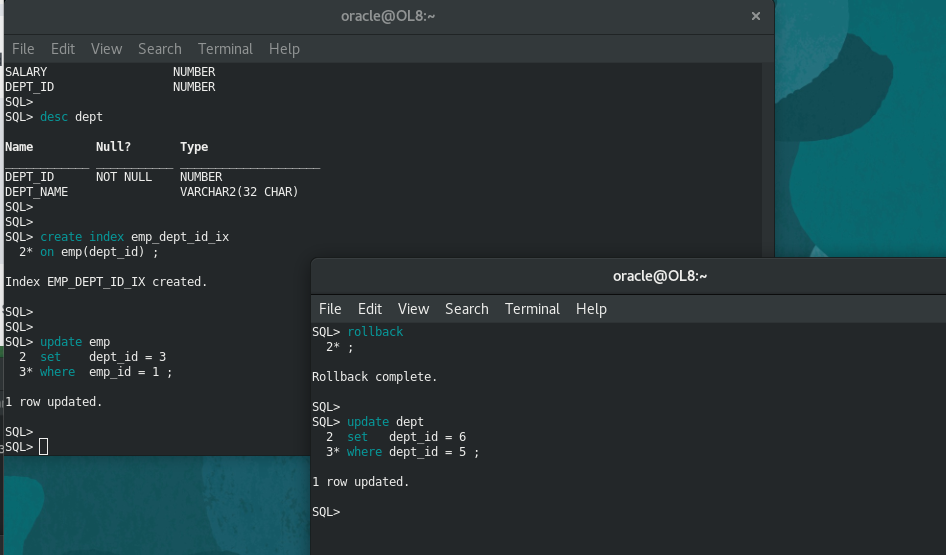Screen dimensions: 946x555
Task: Click 'rollback' command in front terminal
Action: coord(375,332)
